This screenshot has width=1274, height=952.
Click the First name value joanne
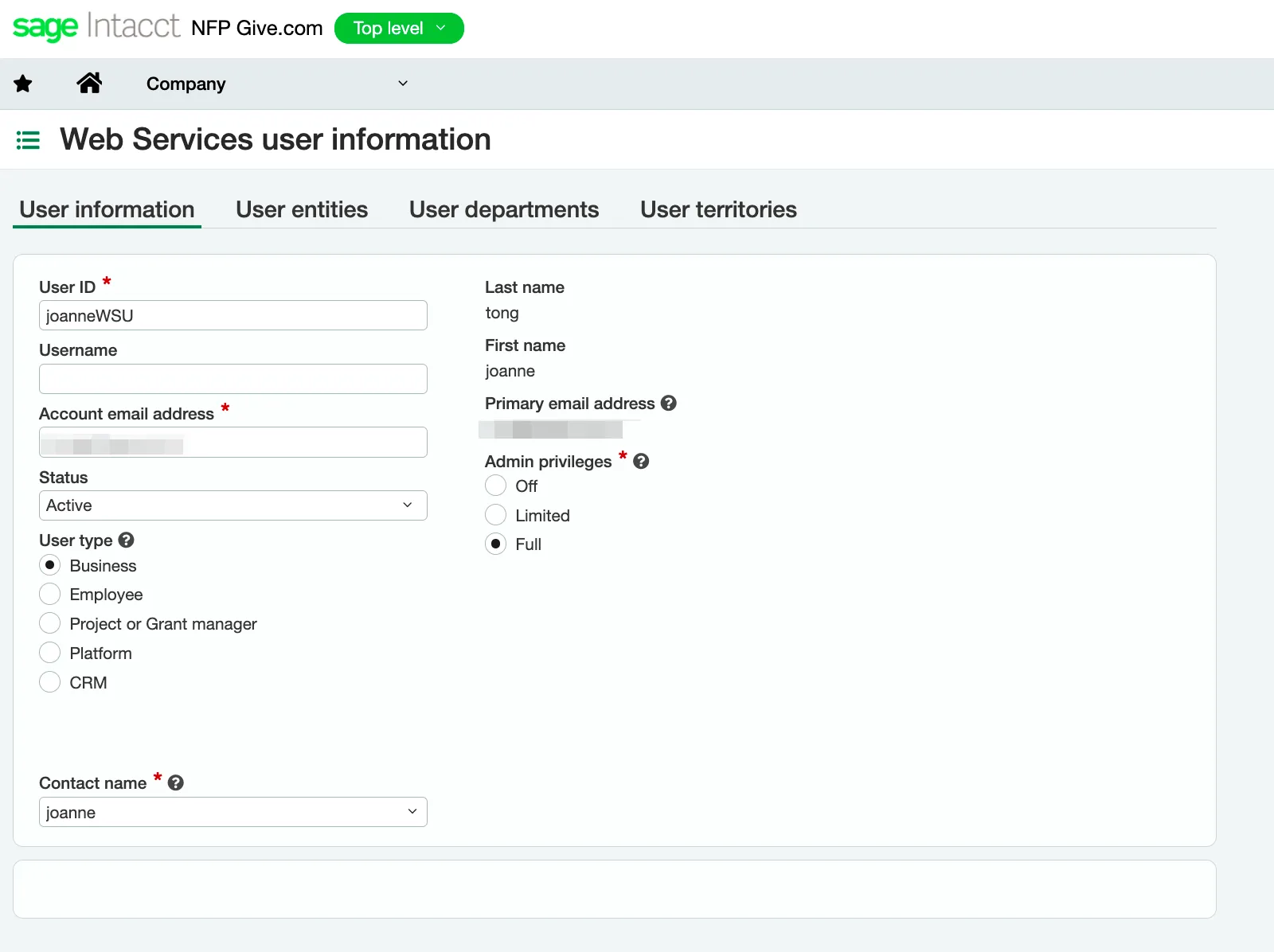point(510,371)
